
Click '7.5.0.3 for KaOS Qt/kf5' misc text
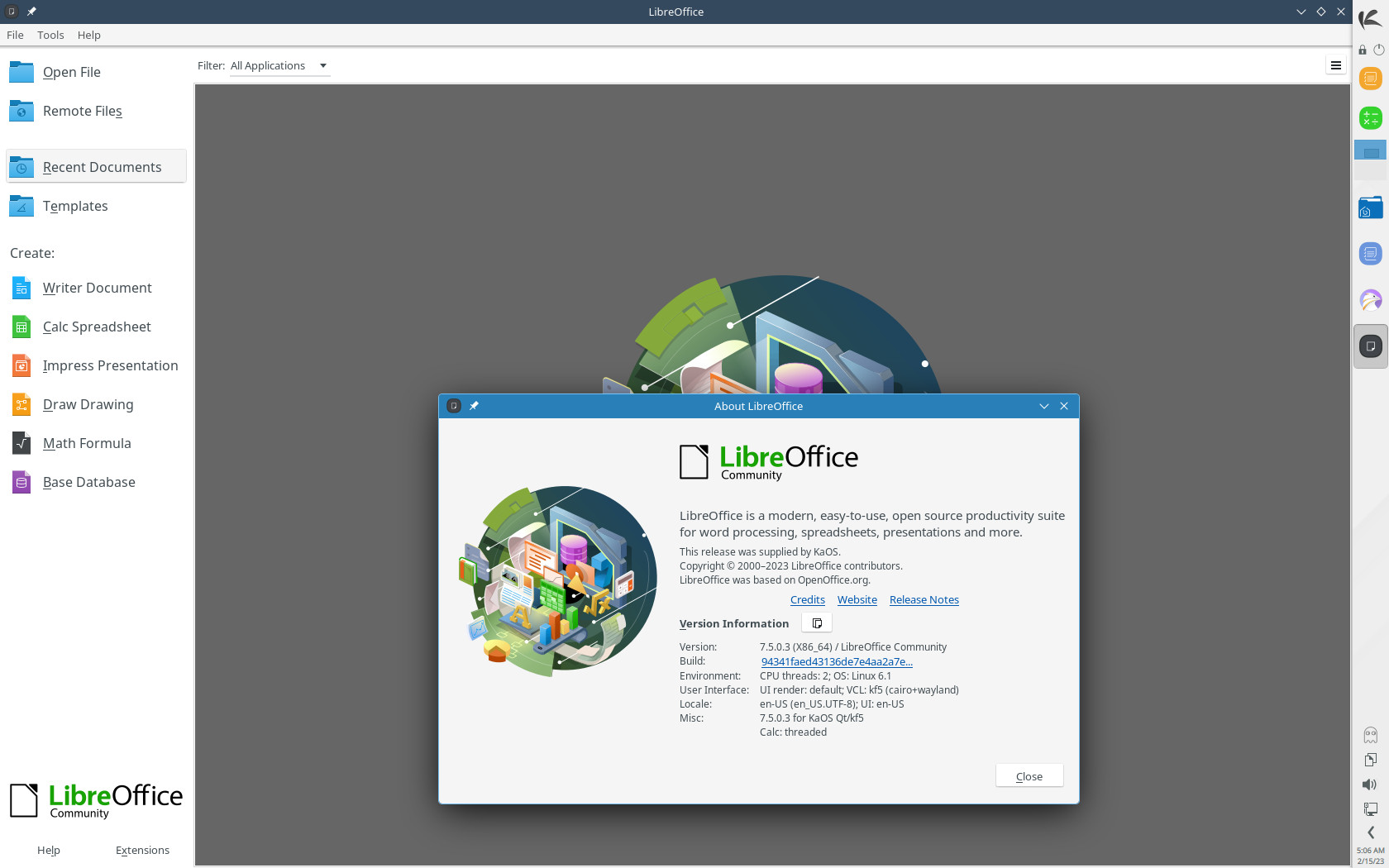point(812,718)
